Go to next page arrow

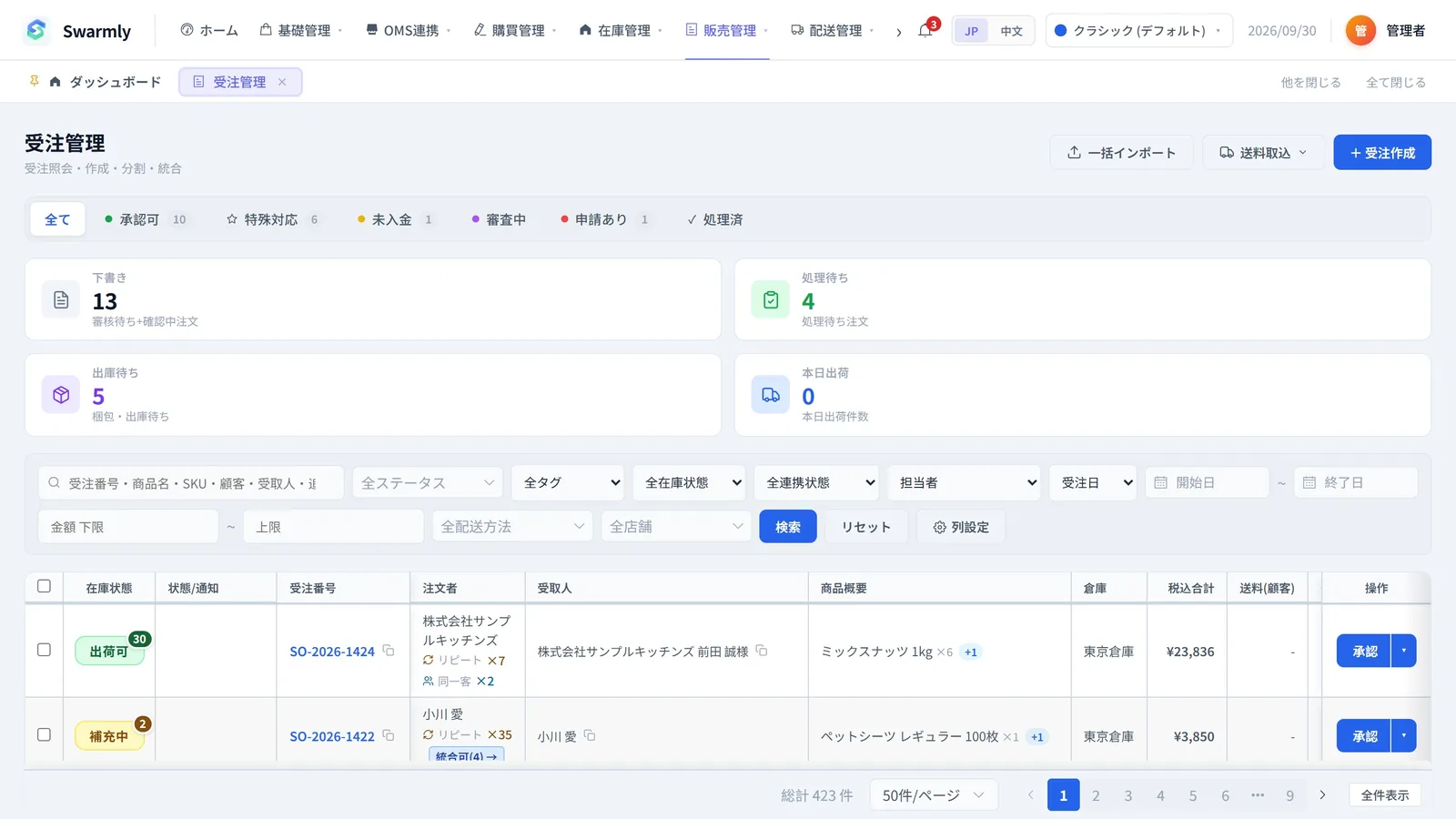[1322, 795]
